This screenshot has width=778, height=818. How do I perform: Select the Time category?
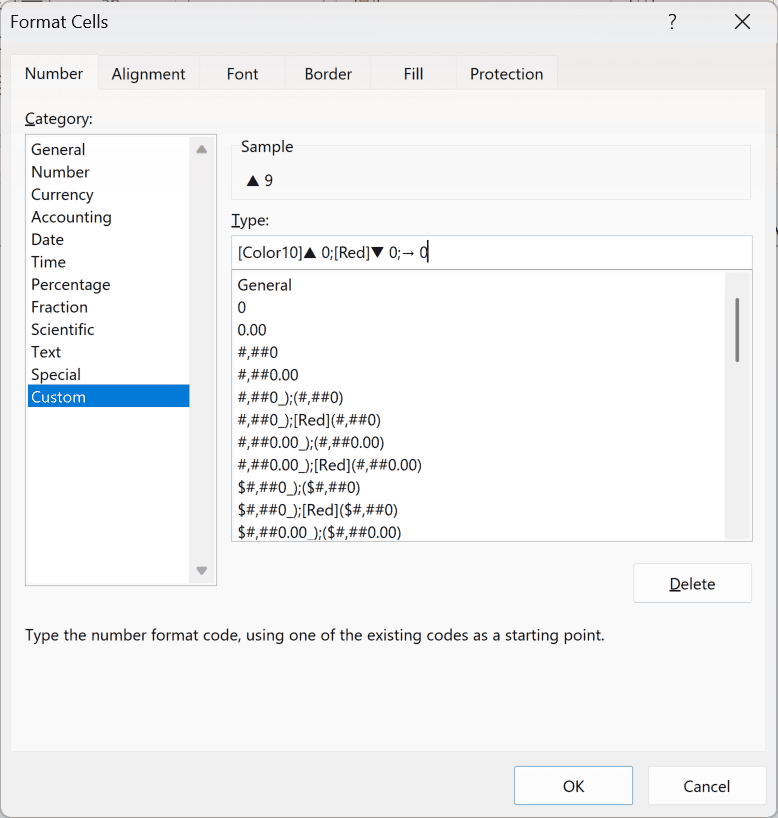coord(109,261)
